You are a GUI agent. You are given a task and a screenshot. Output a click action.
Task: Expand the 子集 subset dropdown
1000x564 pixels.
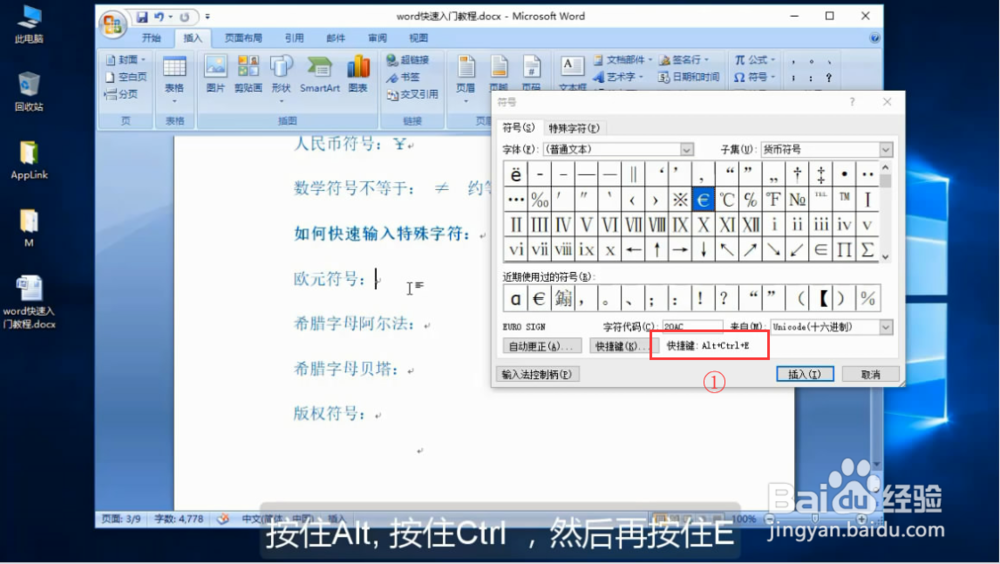[x=886, y=149]
